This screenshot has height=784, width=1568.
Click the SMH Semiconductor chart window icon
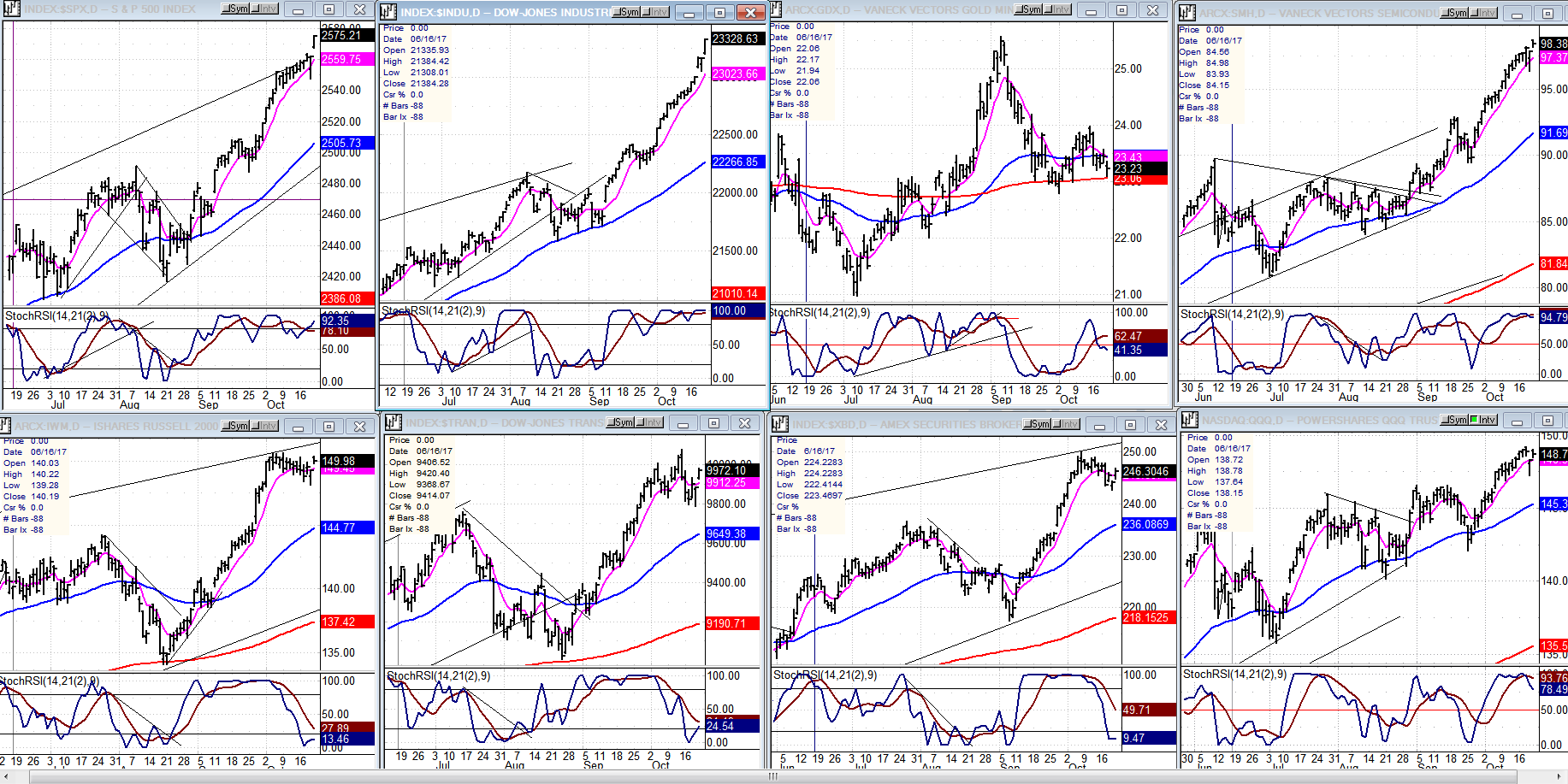[1187, 13]
